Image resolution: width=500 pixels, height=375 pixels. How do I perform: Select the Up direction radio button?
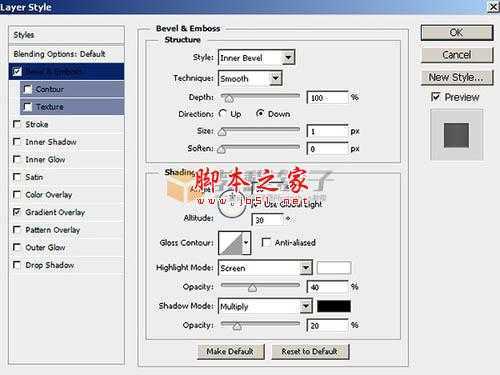223,114
